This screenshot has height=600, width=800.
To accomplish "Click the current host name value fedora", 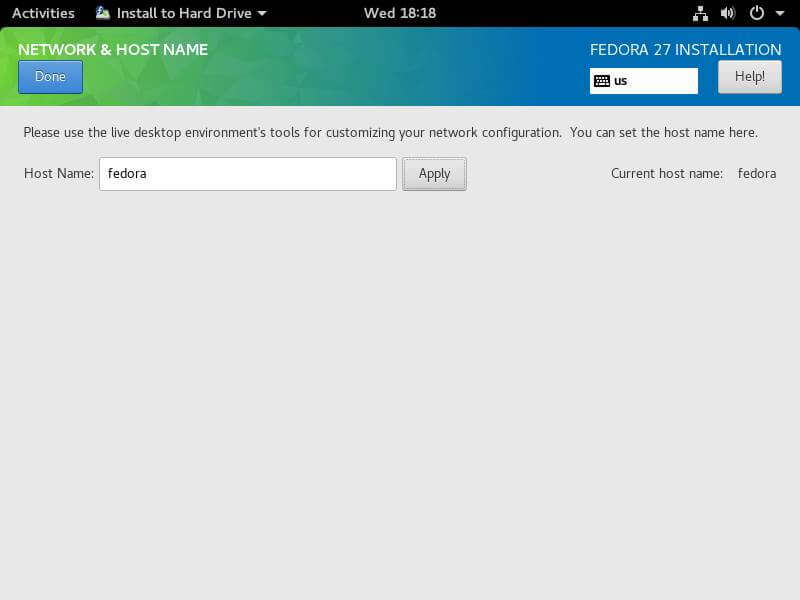I will pos(757,174).
